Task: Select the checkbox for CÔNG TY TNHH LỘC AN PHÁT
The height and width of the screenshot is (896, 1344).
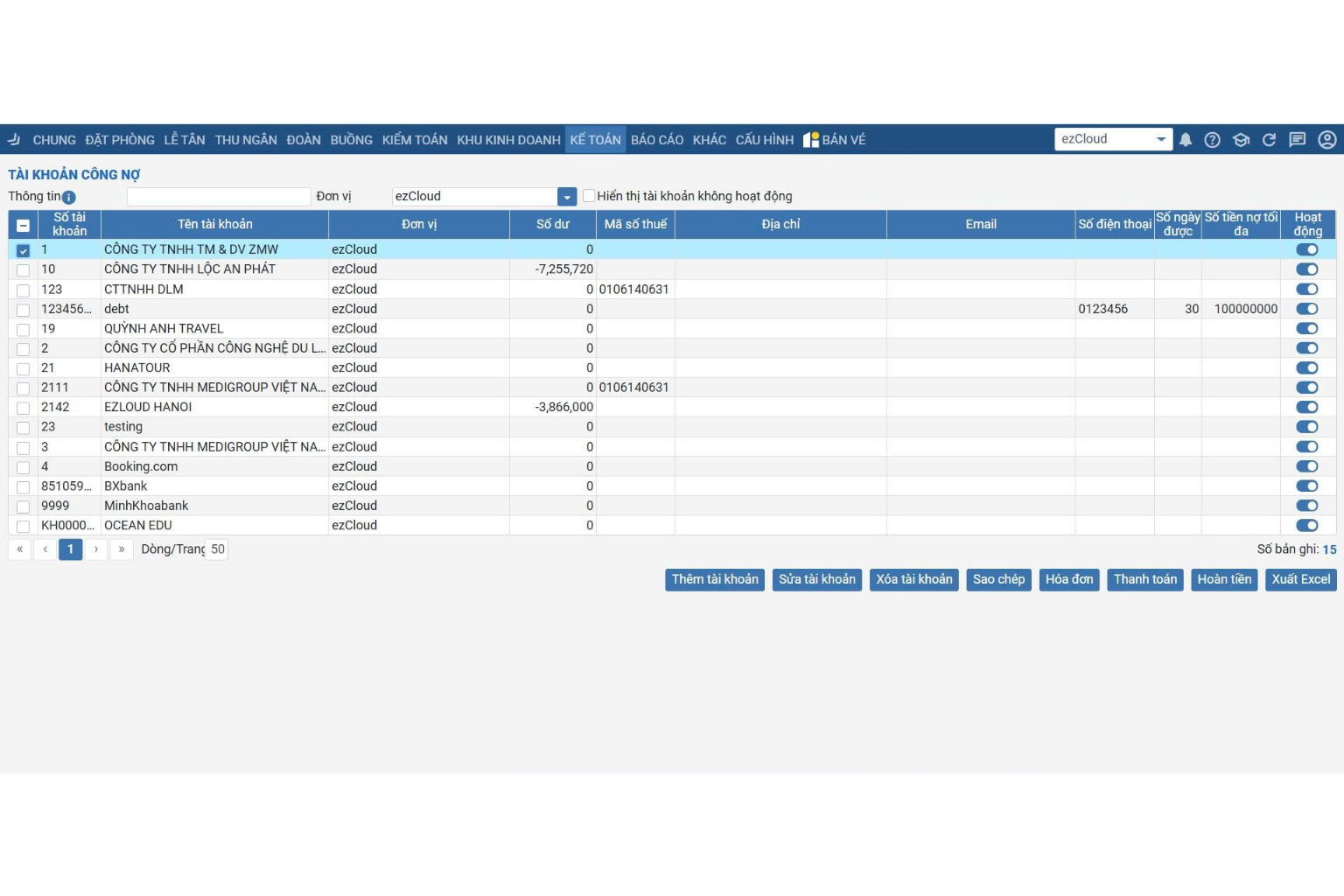Action: (x=23, y=270)
